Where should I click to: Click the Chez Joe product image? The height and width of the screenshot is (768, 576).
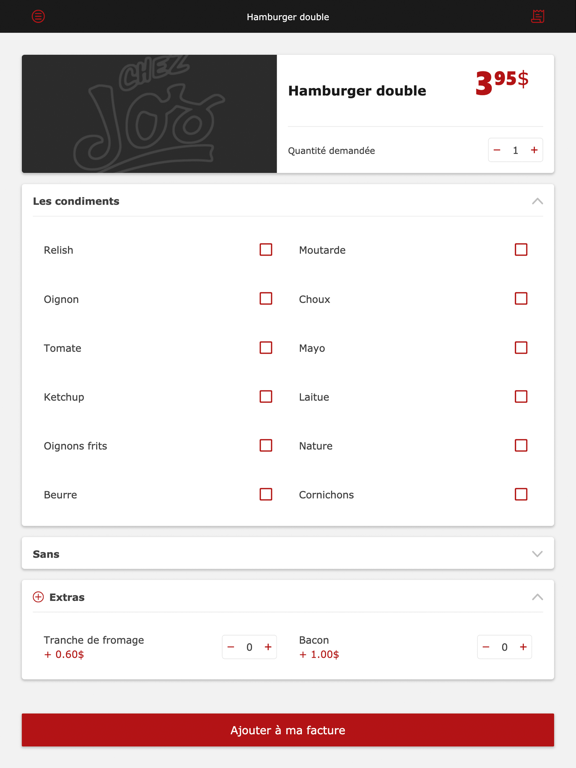(x=149, y=114)
